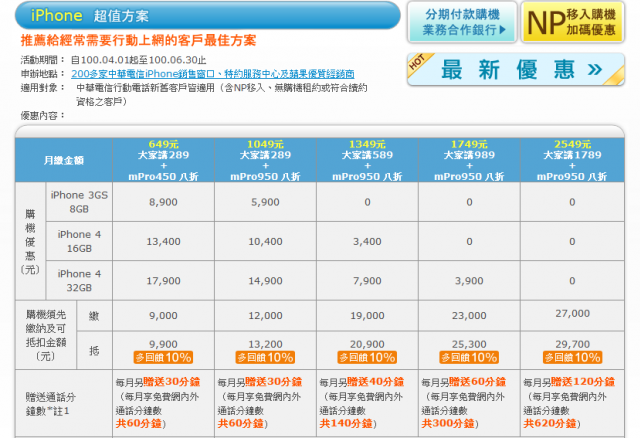Image resolution: width=640 pixels, height=438 pixels.
Task: Click the 2549元 plan column header
Action: 572,160
